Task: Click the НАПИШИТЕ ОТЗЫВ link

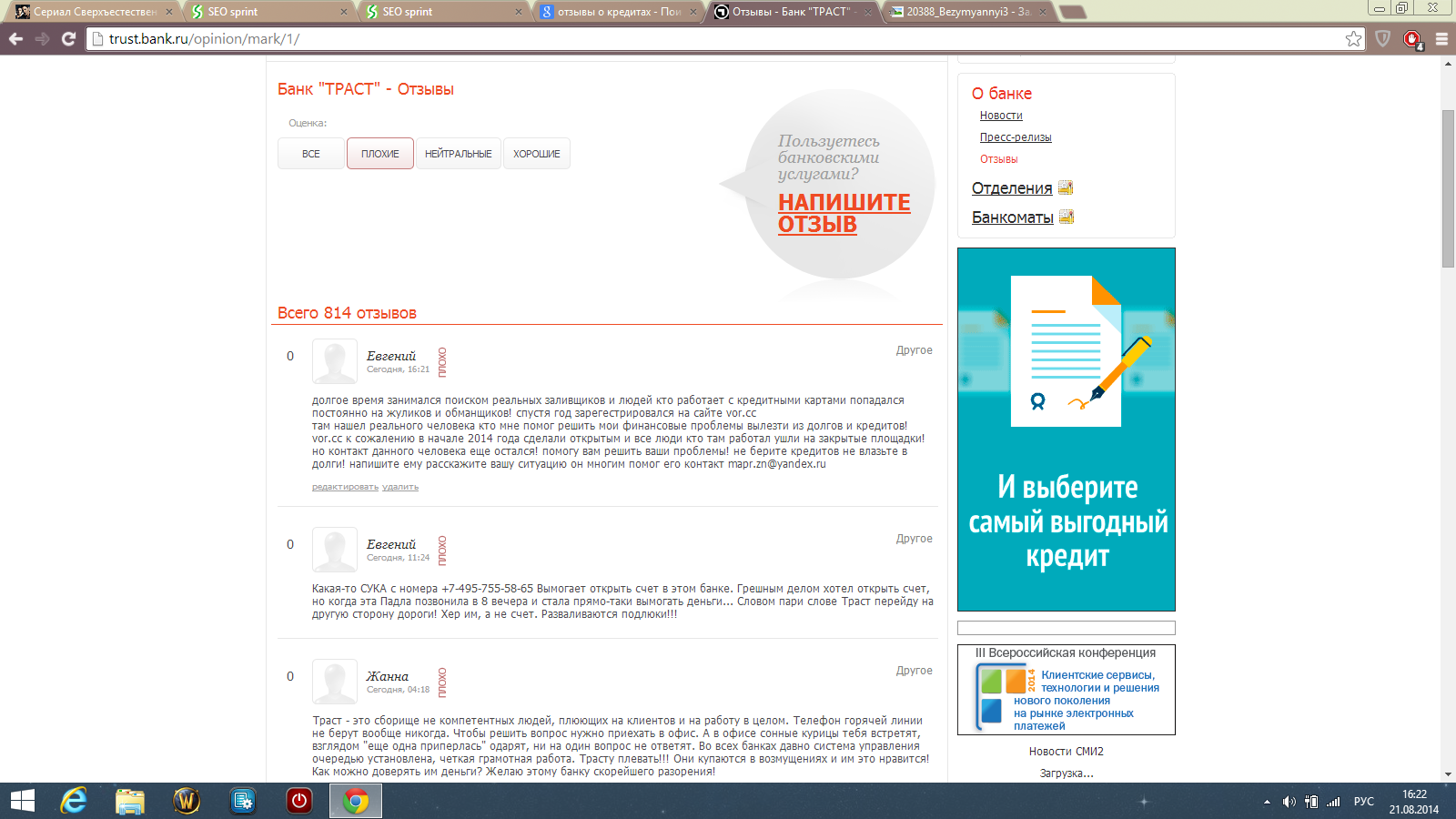Action: pyautogui.click(x=844, y=213)
